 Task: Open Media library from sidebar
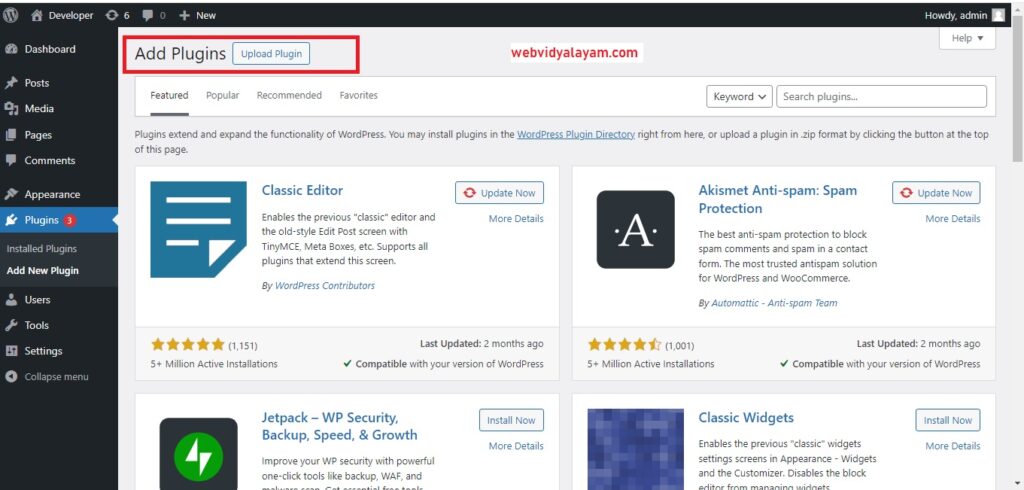(39, 109)
